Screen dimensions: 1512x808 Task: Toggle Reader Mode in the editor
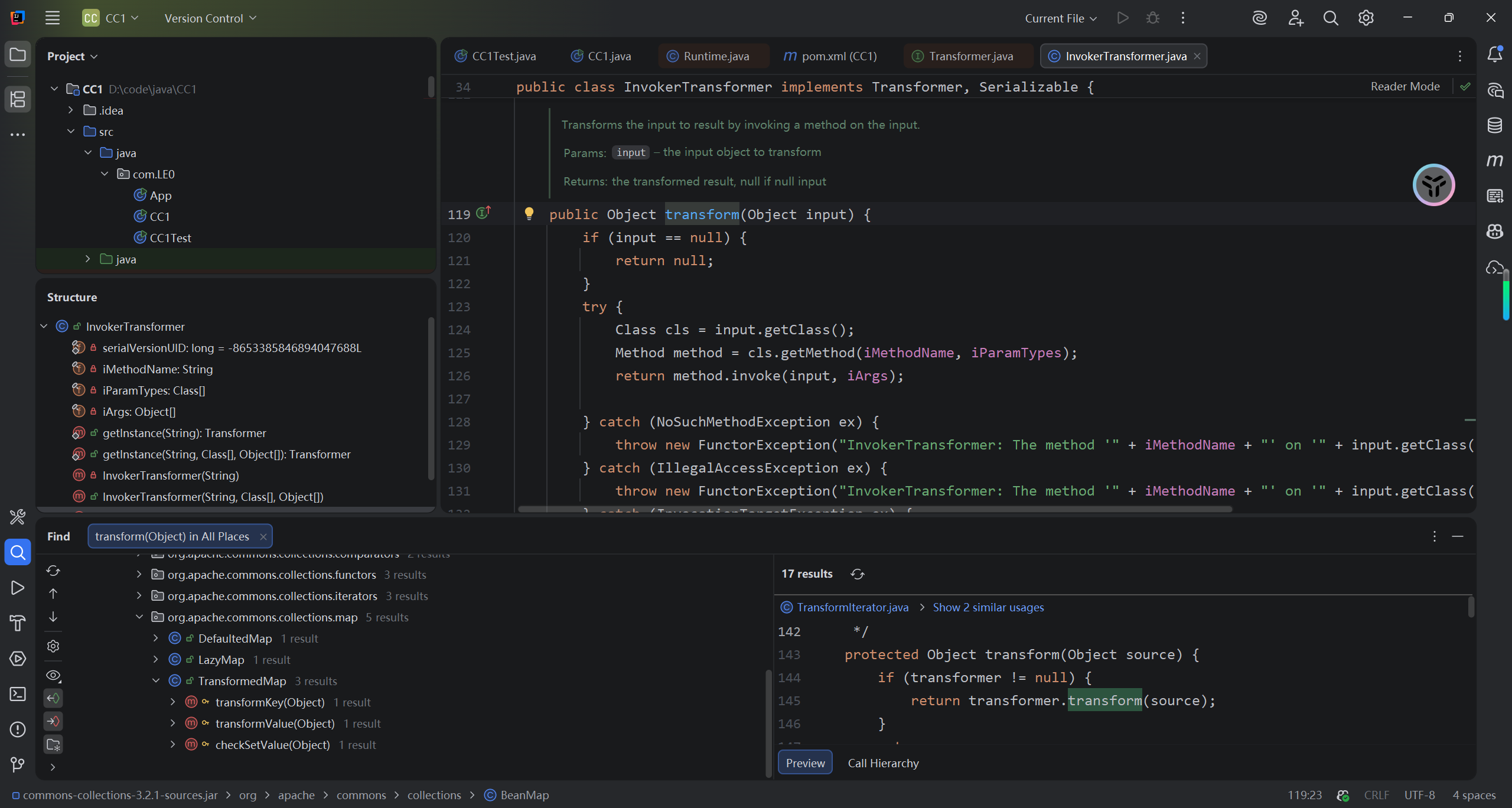(x=1405, y=87)
